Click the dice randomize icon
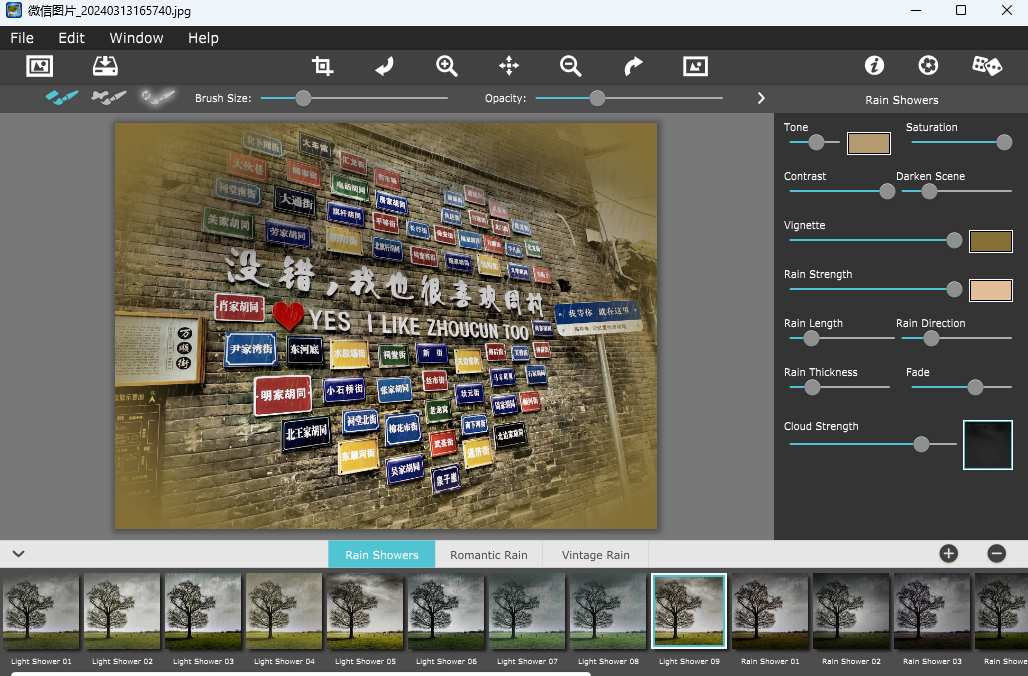The width and height of the screenshot is (1028, 676). click(x=987, y=66)
